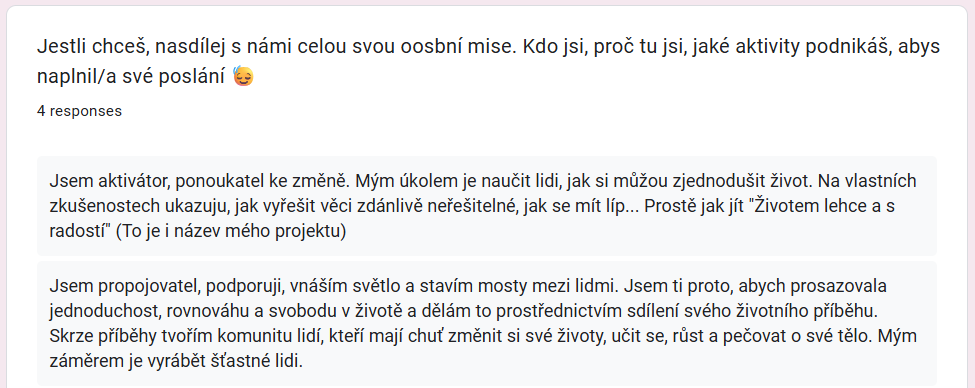Click the '4 responses' count label
Image resolution: width=975 pixels, height=388 pixels.
pos(79,111)
